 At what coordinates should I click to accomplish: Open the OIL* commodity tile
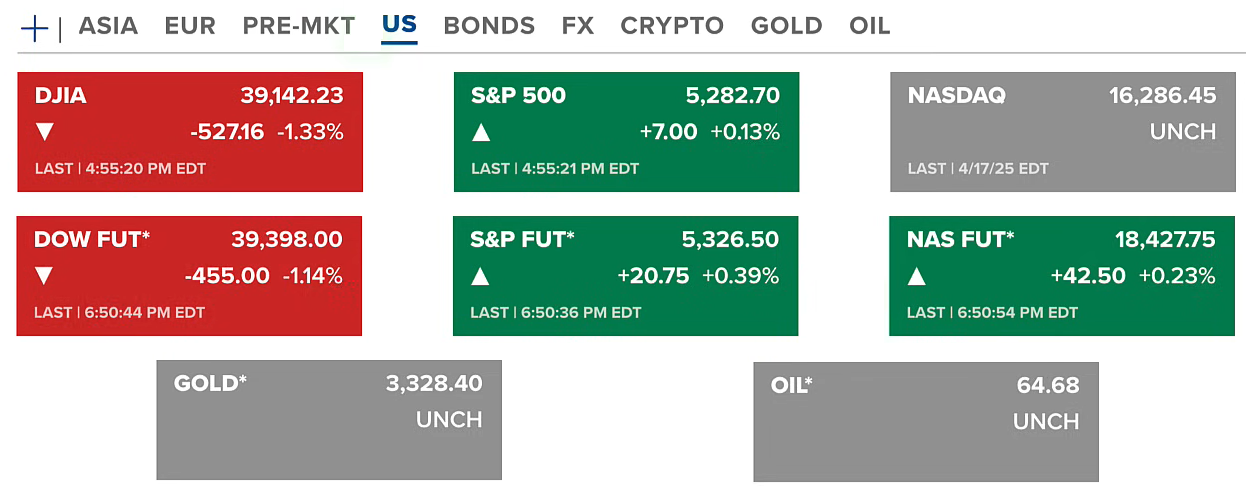(925, 421)
